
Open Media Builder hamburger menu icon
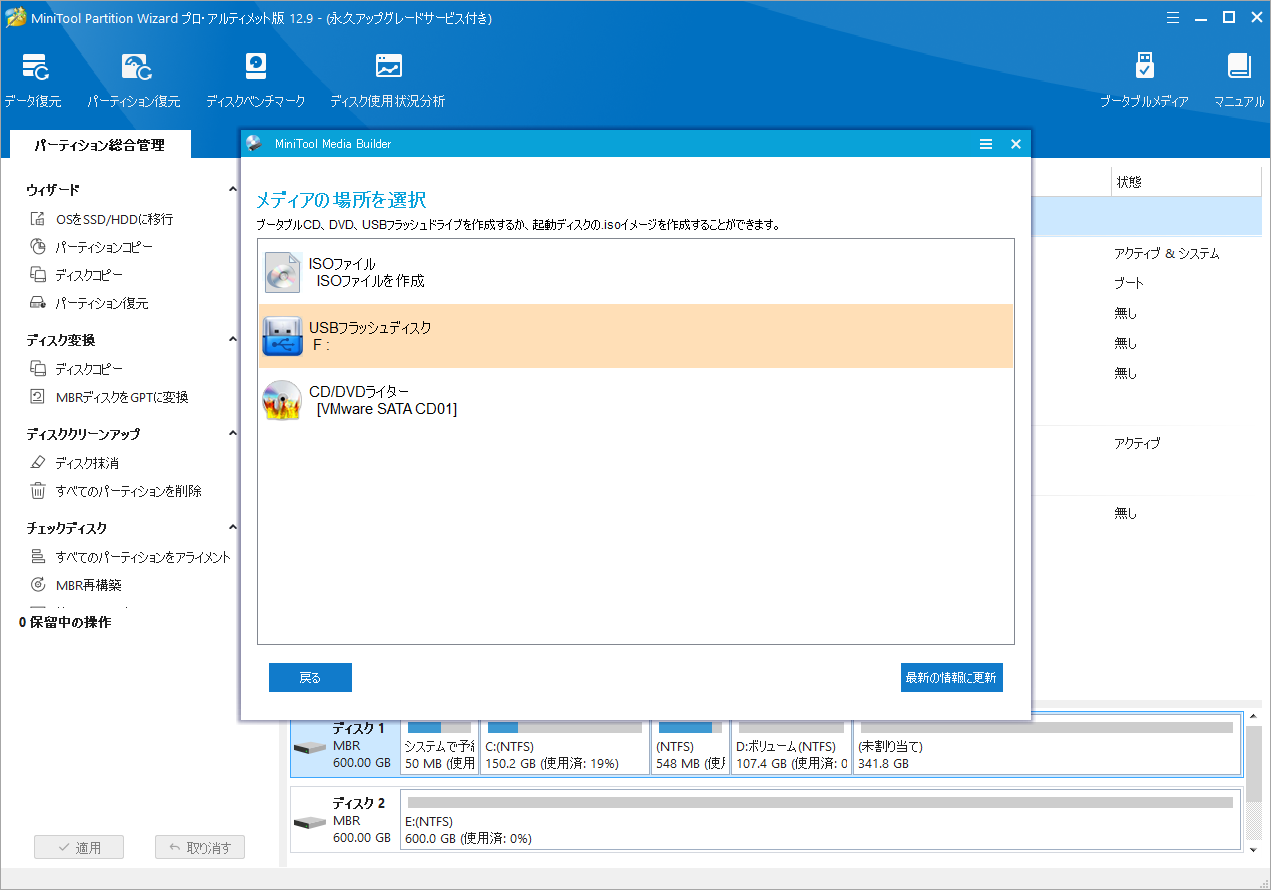pos(986,144)
